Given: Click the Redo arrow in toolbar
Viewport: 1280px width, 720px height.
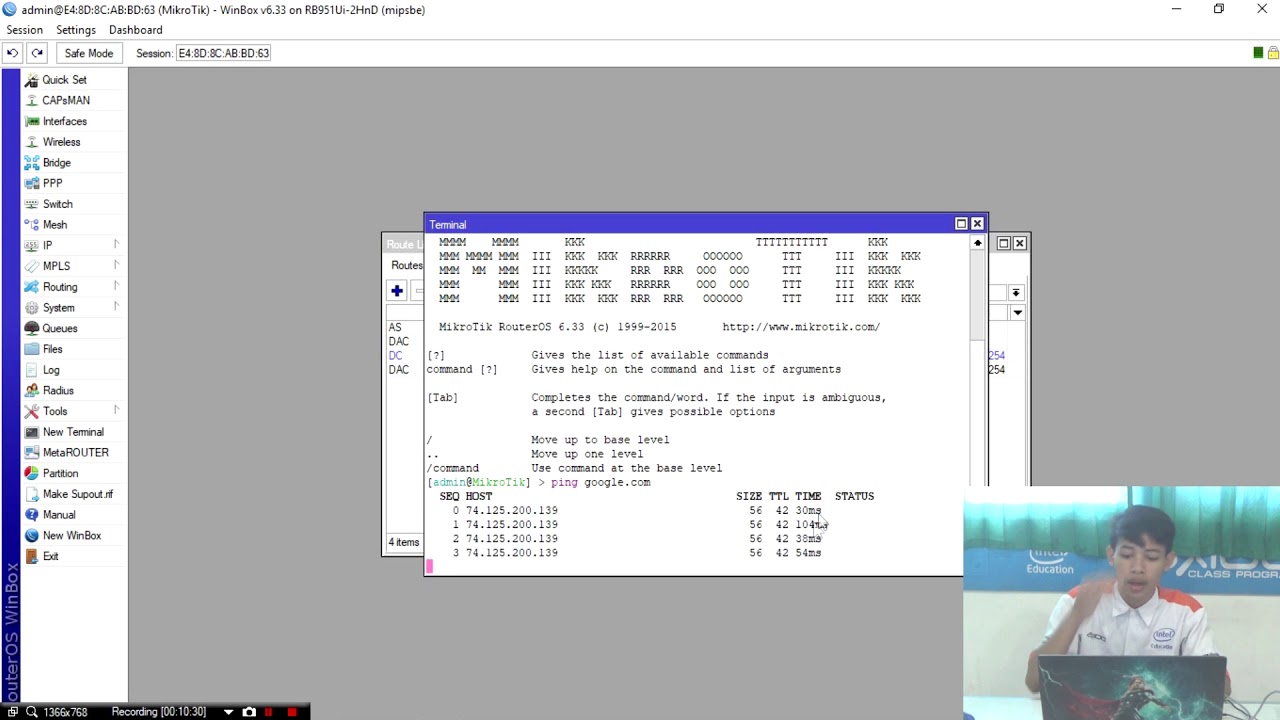Looking at the screenshot, I should (x=37, y=53).
